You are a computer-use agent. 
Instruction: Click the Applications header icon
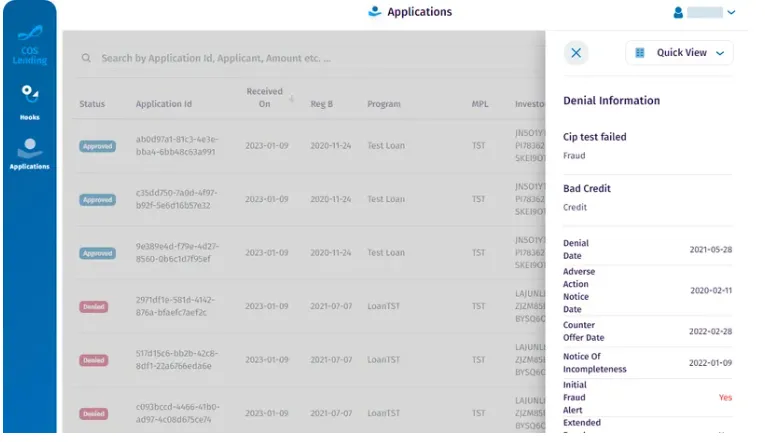(374, 12)
